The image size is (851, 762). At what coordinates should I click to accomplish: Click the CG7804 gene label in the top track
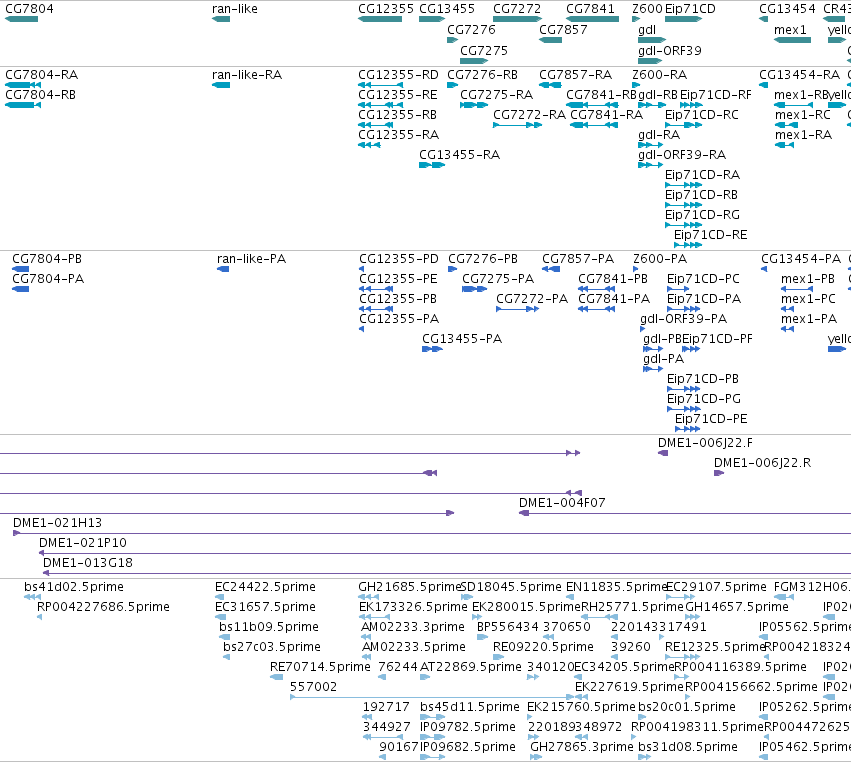click(x=29, y=9)
